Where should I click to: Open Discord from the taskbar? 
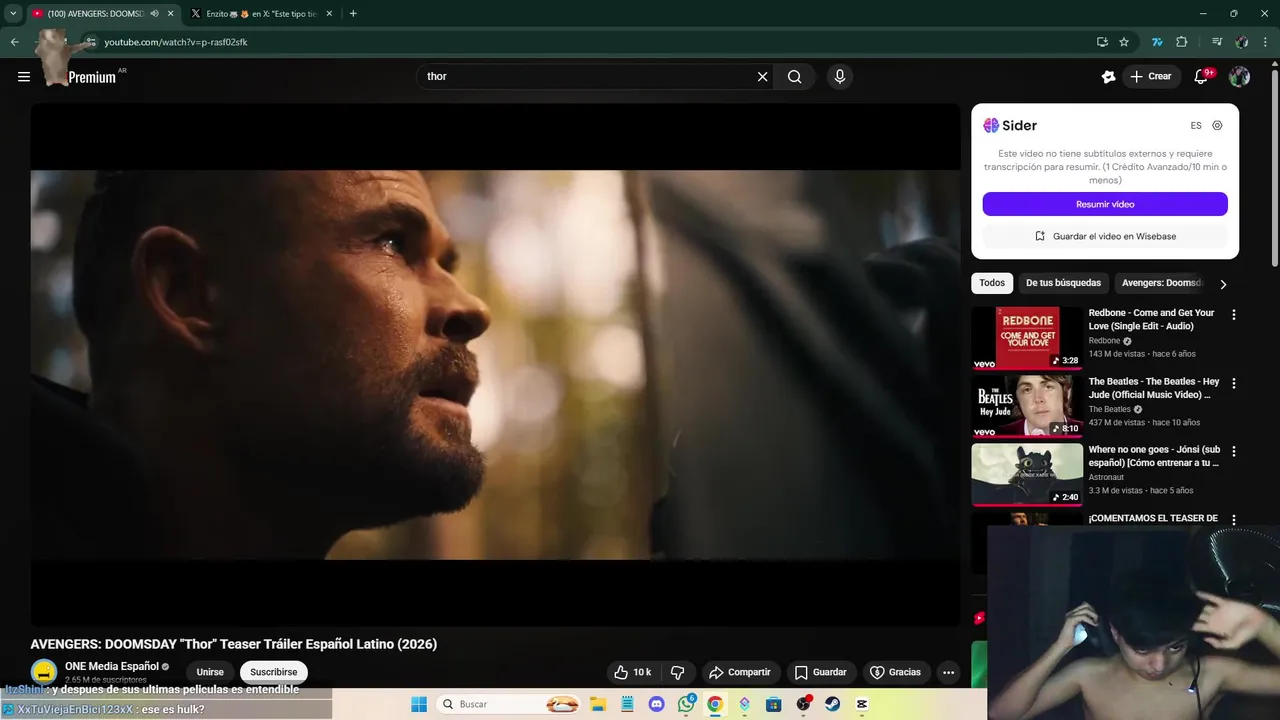pyautogui.click(x=656, y=704)
